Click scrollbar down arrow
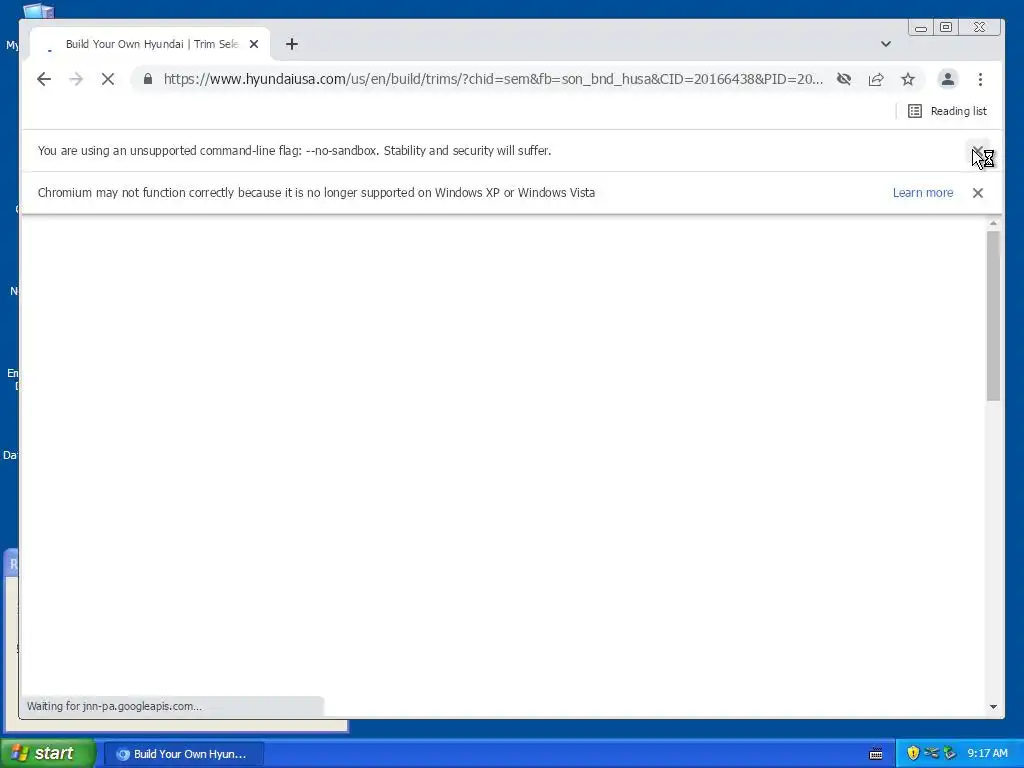 [993, 707]
